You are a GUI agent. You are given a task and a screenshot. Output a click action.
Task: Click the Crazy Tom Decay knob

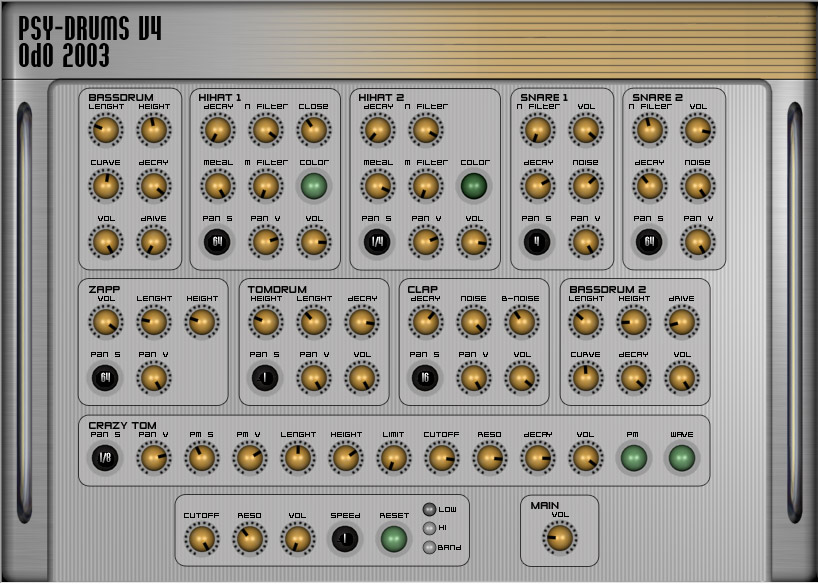[537, 458]
